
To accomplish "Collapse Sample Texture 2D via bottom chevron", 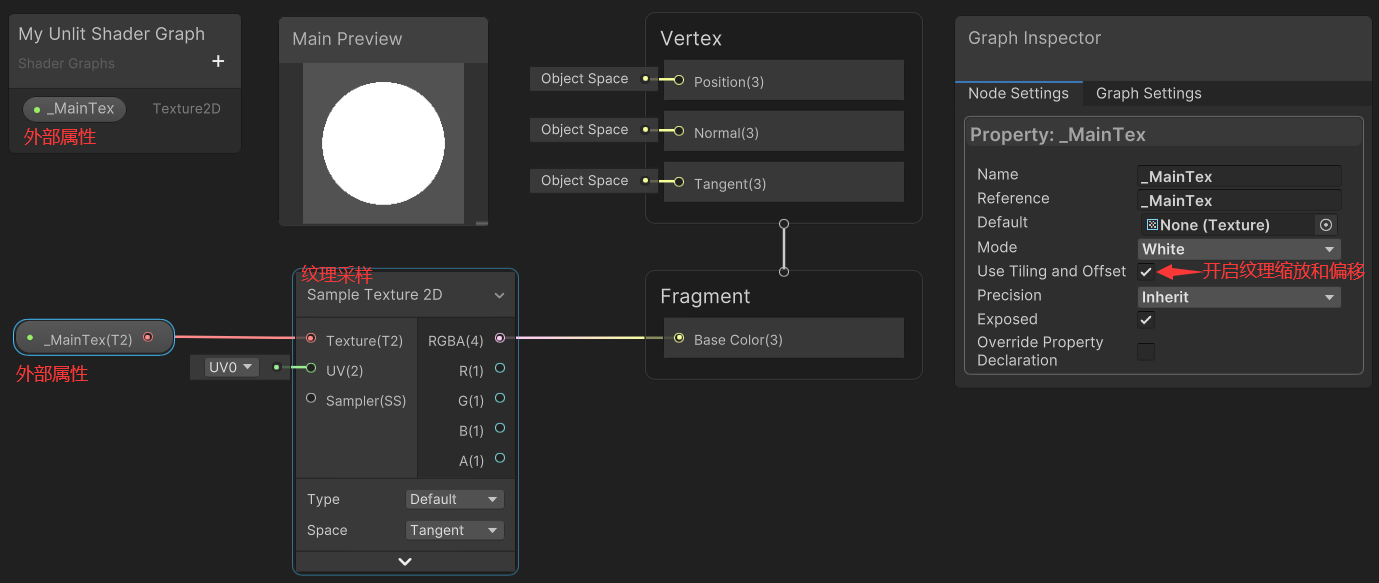I will [404, 561].
